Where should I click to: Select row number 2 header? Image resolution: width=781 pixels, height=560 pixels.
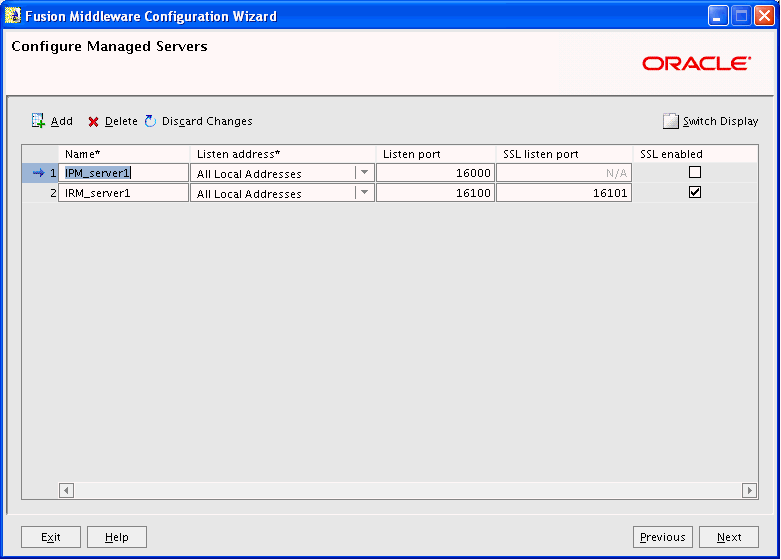click(x=40, y=193)
